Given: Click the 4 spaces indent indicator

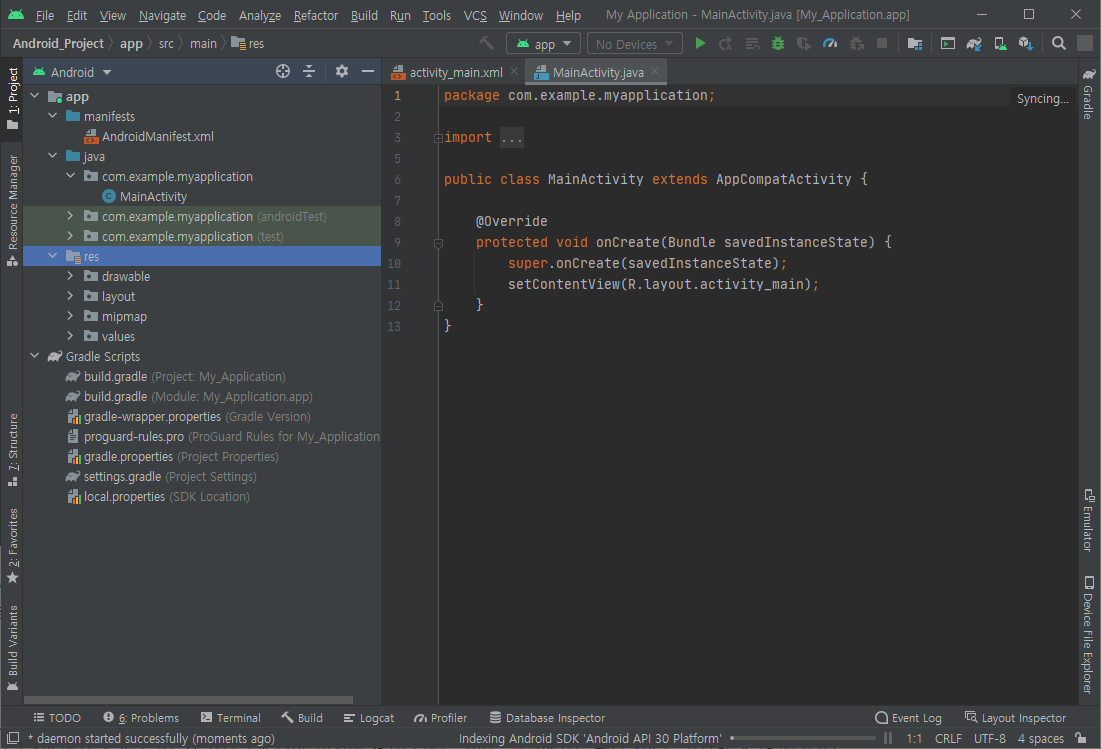Looking at the screenshot, I should [x=1041, y=738].
